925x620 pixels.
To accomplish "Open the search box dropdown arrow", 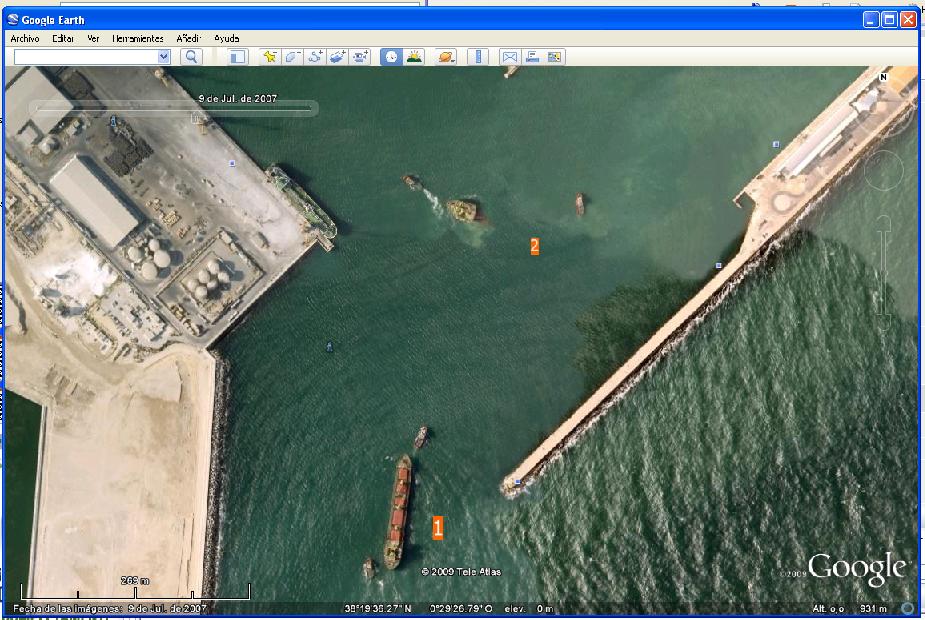I will [x=164, y=57].
